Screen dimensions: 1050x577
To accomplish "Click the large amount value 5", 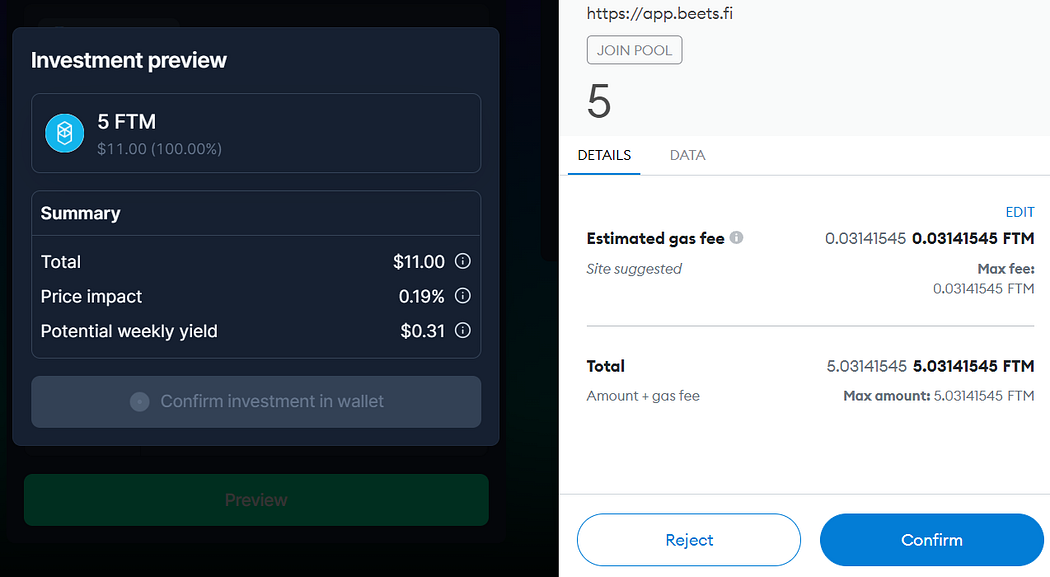I will [599, 102].
